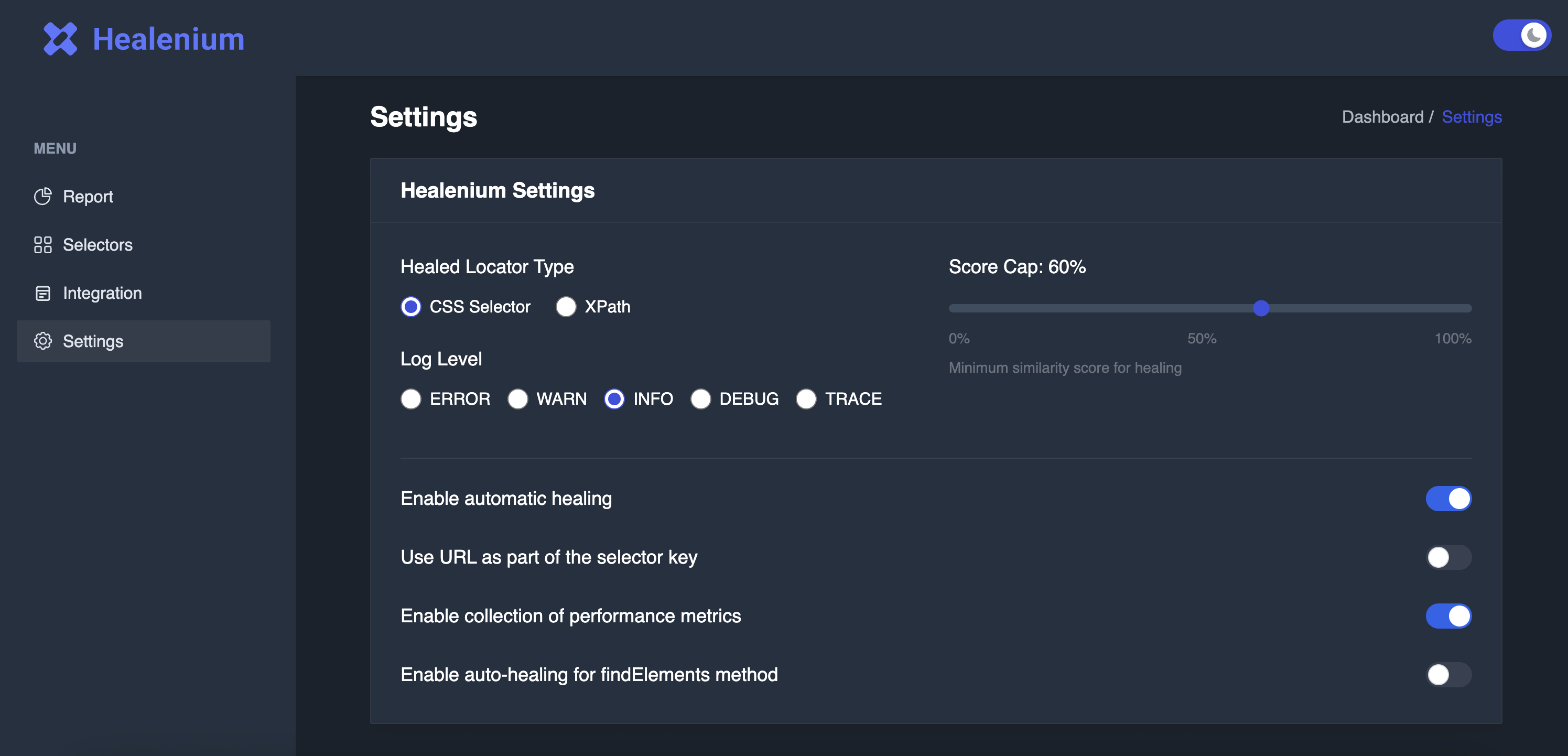Toggle dark mode moon switch
Image resolution: width=1568 pixels, height=756 pixels.
[1521, 35]
